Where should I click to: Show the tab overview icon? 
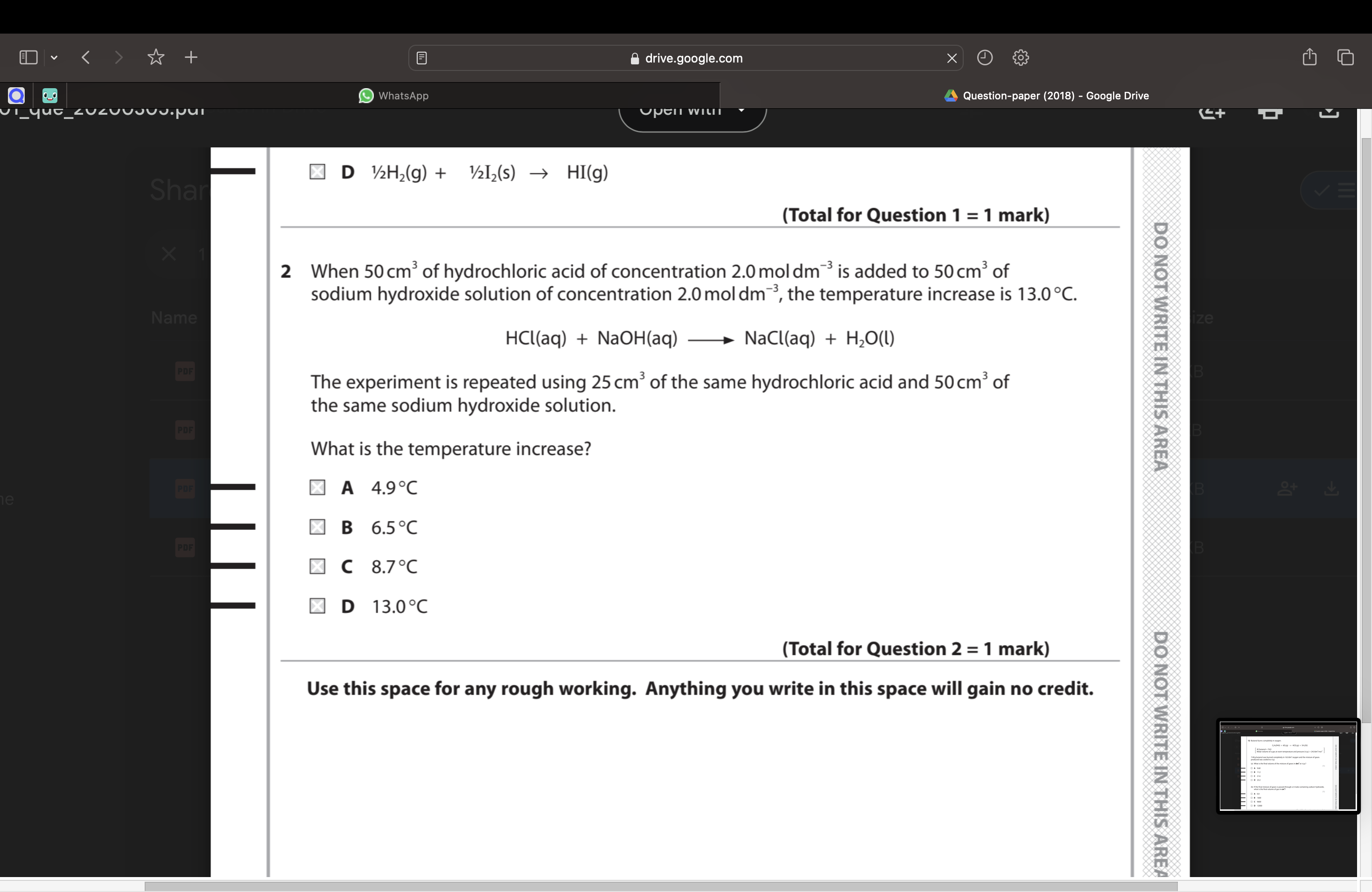1345,57
